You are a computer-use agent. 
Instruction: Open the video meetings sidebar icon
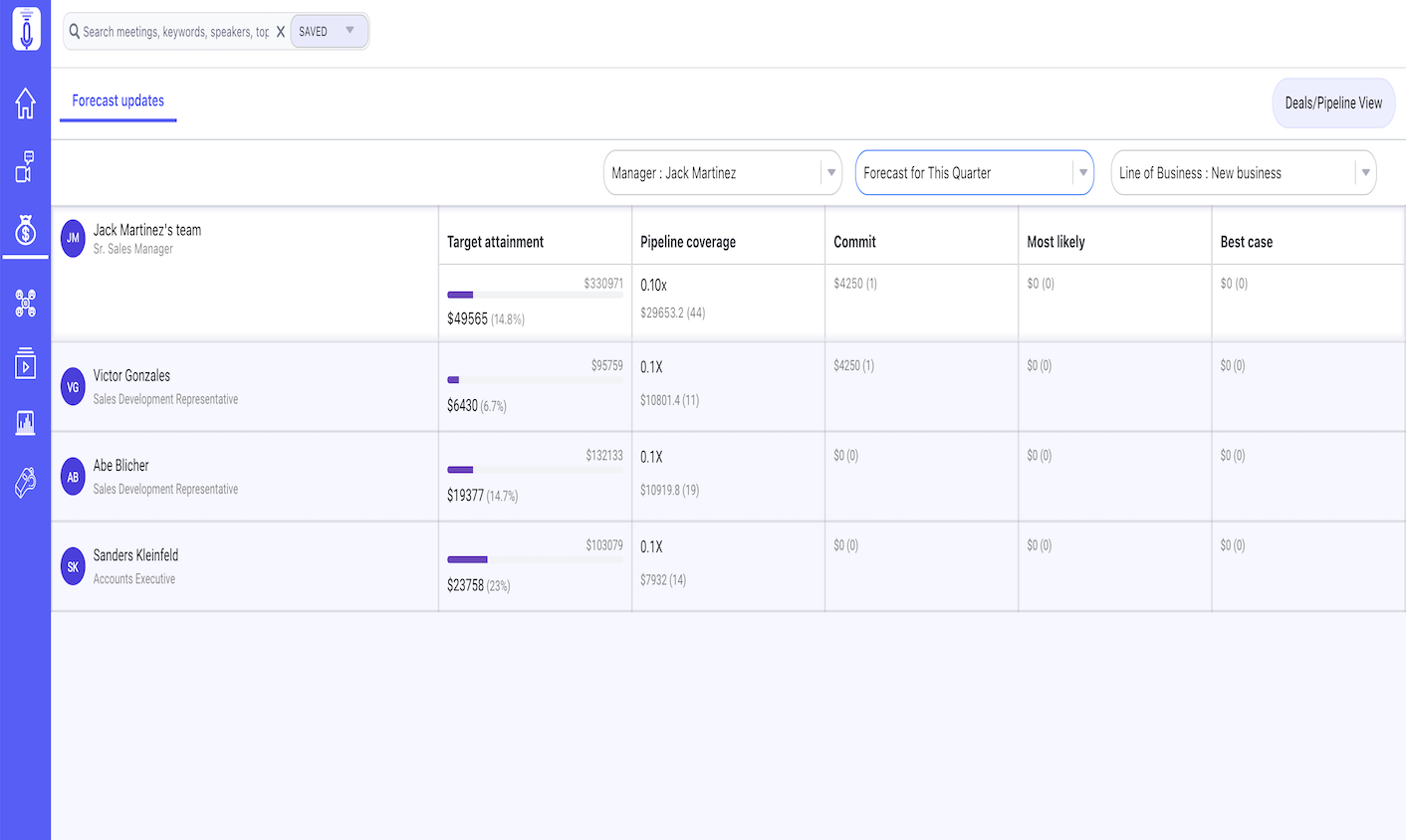click(26, 166)
